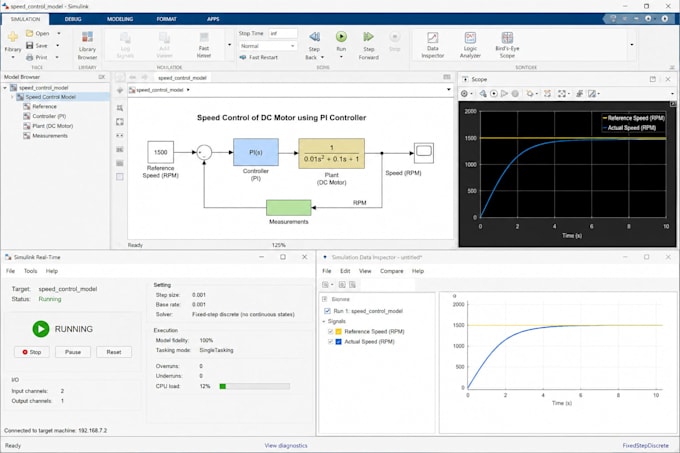Expand the Run button dropdown arrow
680x453 pixels.
pyautogui.click(x=341, y=57)
